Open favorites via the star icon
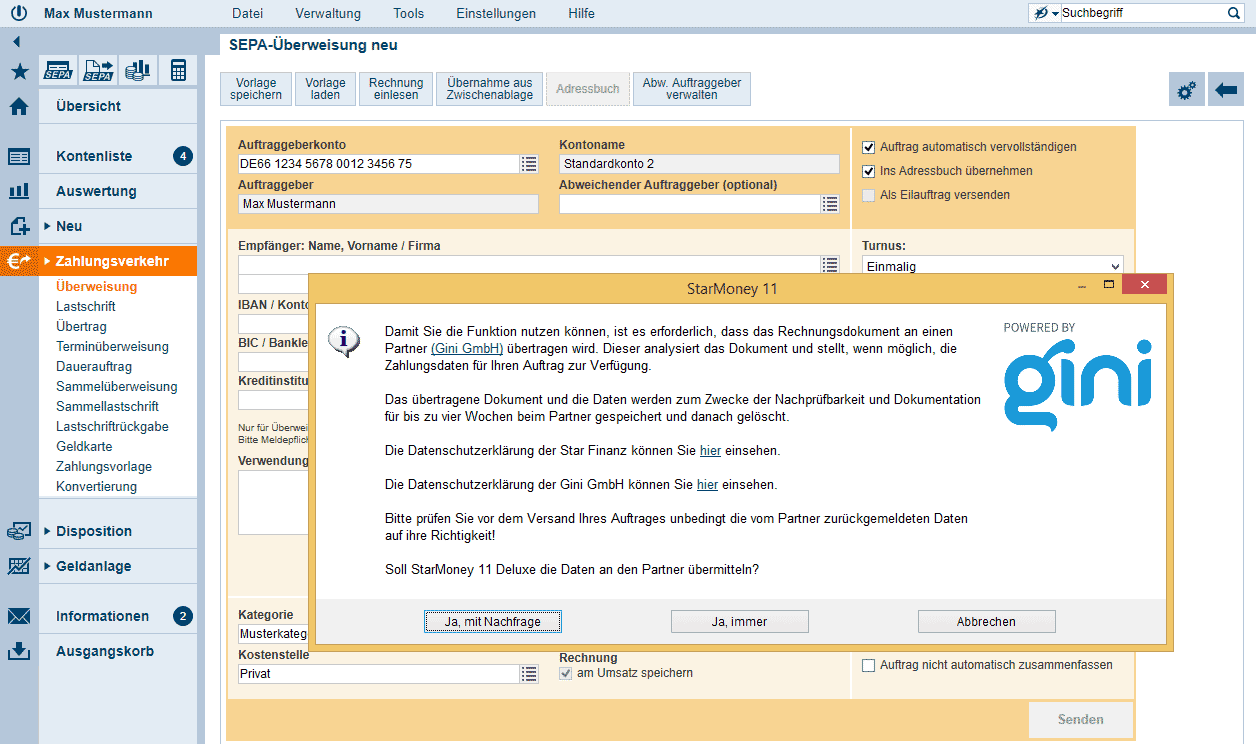The image size is (1256, 744). pyautogui.click(x=19, y=71)
